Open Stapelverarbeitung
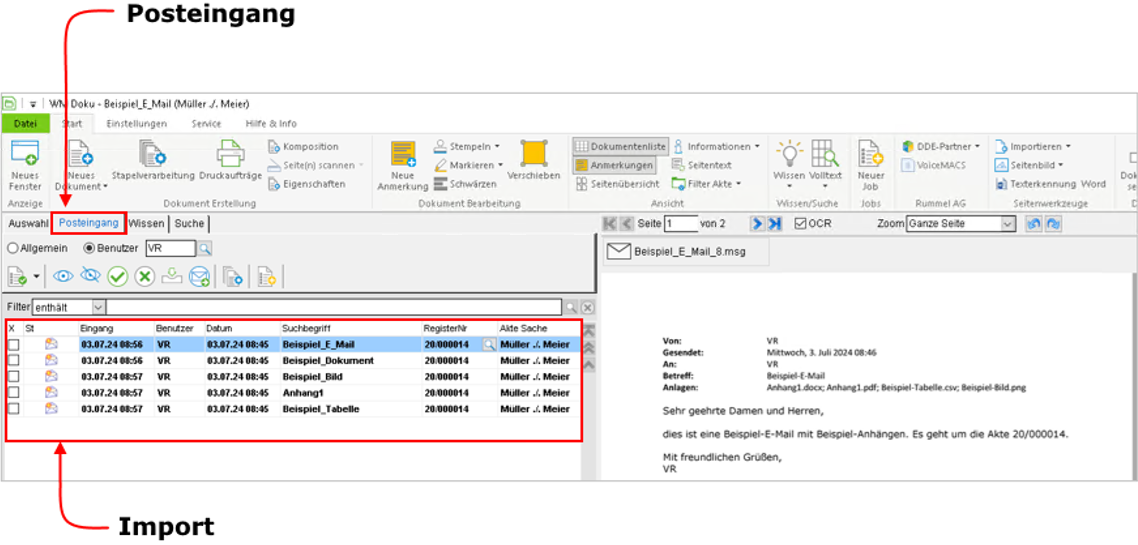The height and width of the screenshot is (545, 1138). point(153,161)
